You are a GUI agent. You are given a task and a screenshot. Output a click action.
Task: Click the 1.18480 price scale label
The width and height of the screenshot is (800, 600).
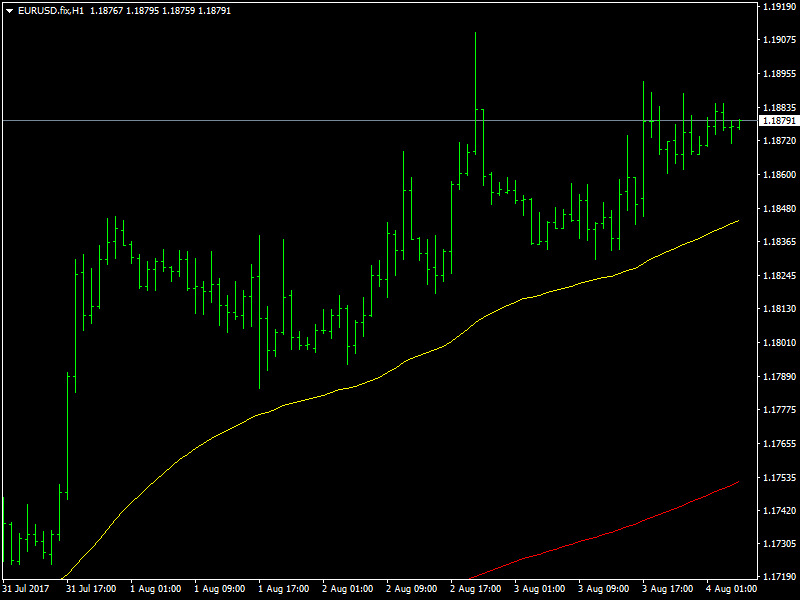[x=779, y=208]
